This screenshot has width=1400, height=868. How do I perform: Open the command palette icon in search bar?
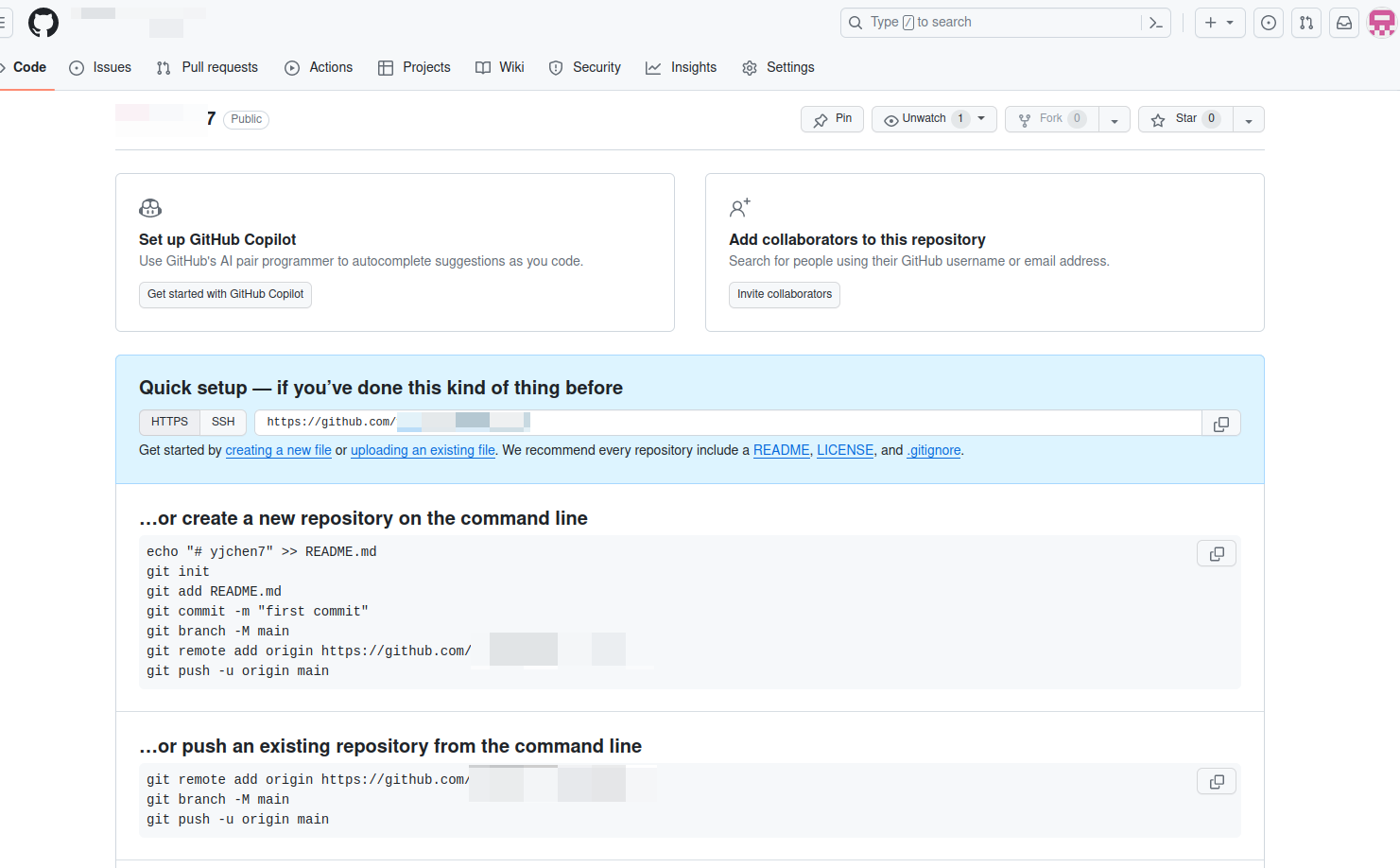1155,23
